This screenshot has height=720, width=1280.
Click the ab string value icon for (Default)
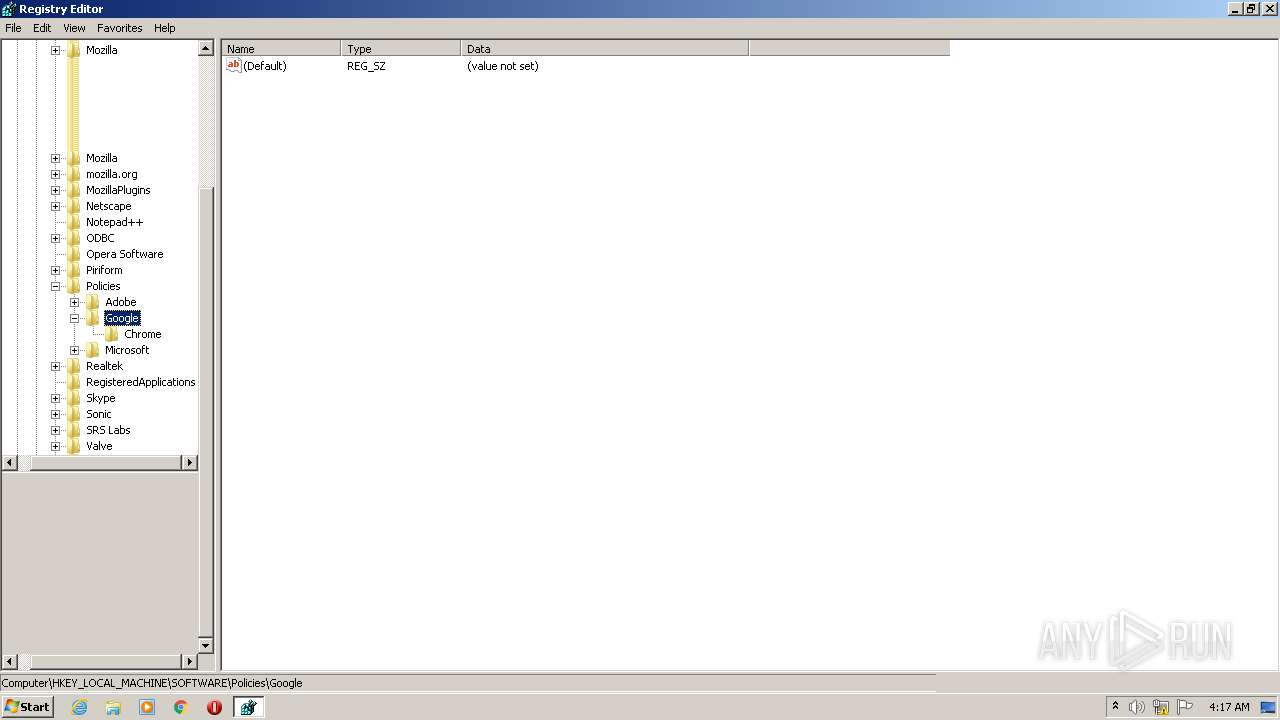tap(234, 66)
